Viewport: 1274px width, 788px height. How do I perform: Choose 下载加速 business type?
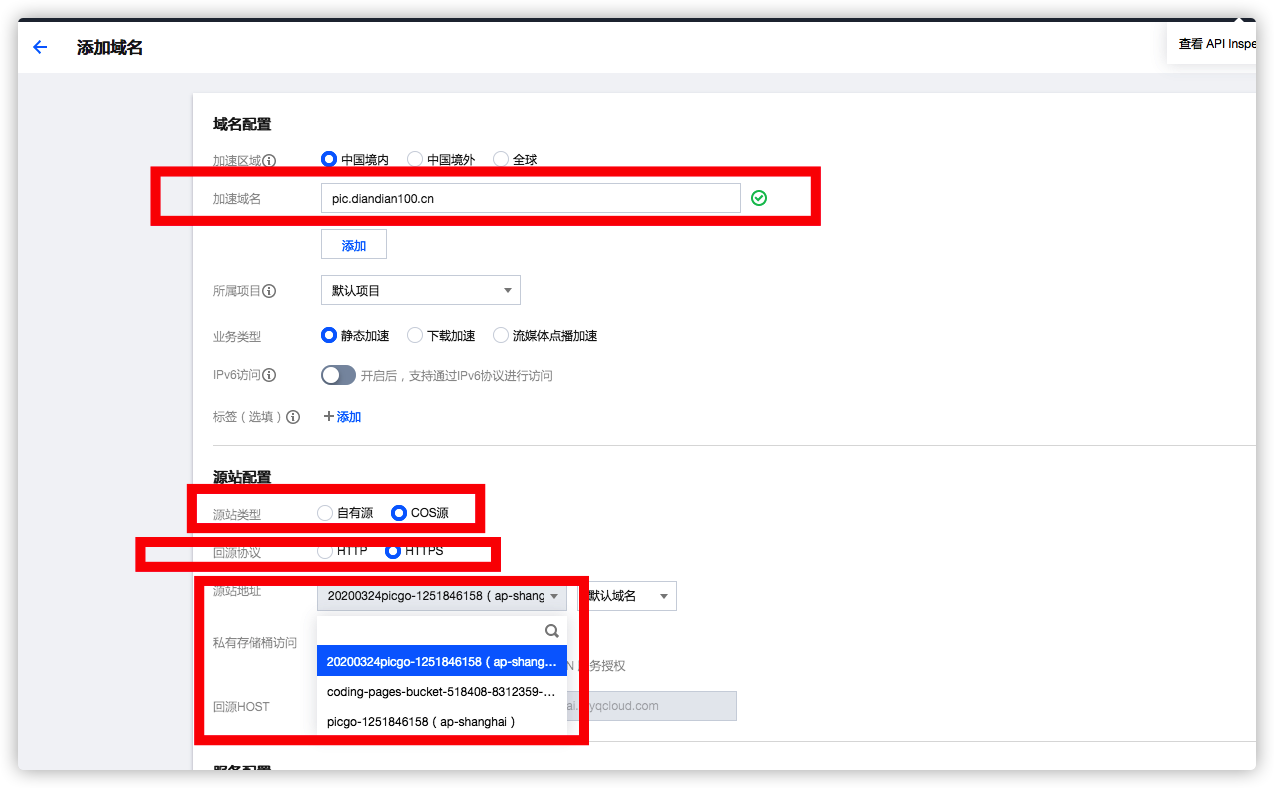[x=415, y=336]
